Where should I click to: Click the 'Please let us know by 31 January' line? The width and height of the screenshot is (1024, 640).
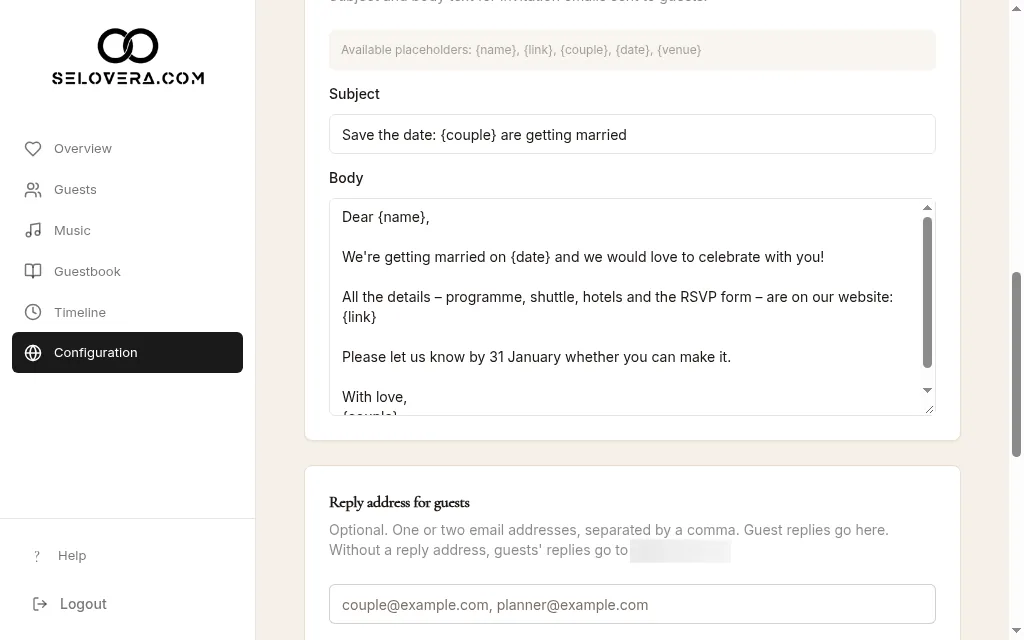[536, 357]
